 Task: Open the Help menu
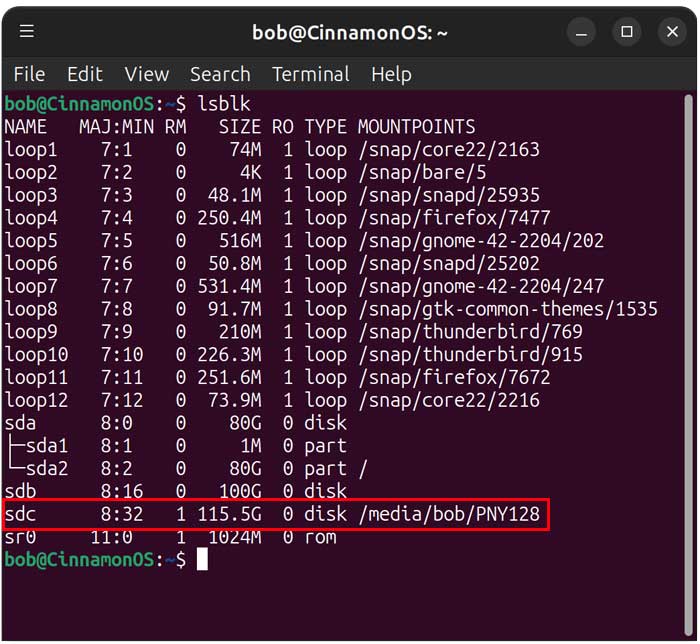(x=391, y=74)
